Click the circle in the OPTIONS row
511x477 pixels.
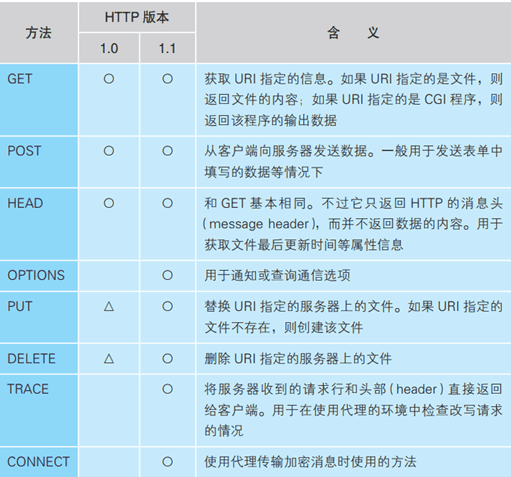click(167, 275)
